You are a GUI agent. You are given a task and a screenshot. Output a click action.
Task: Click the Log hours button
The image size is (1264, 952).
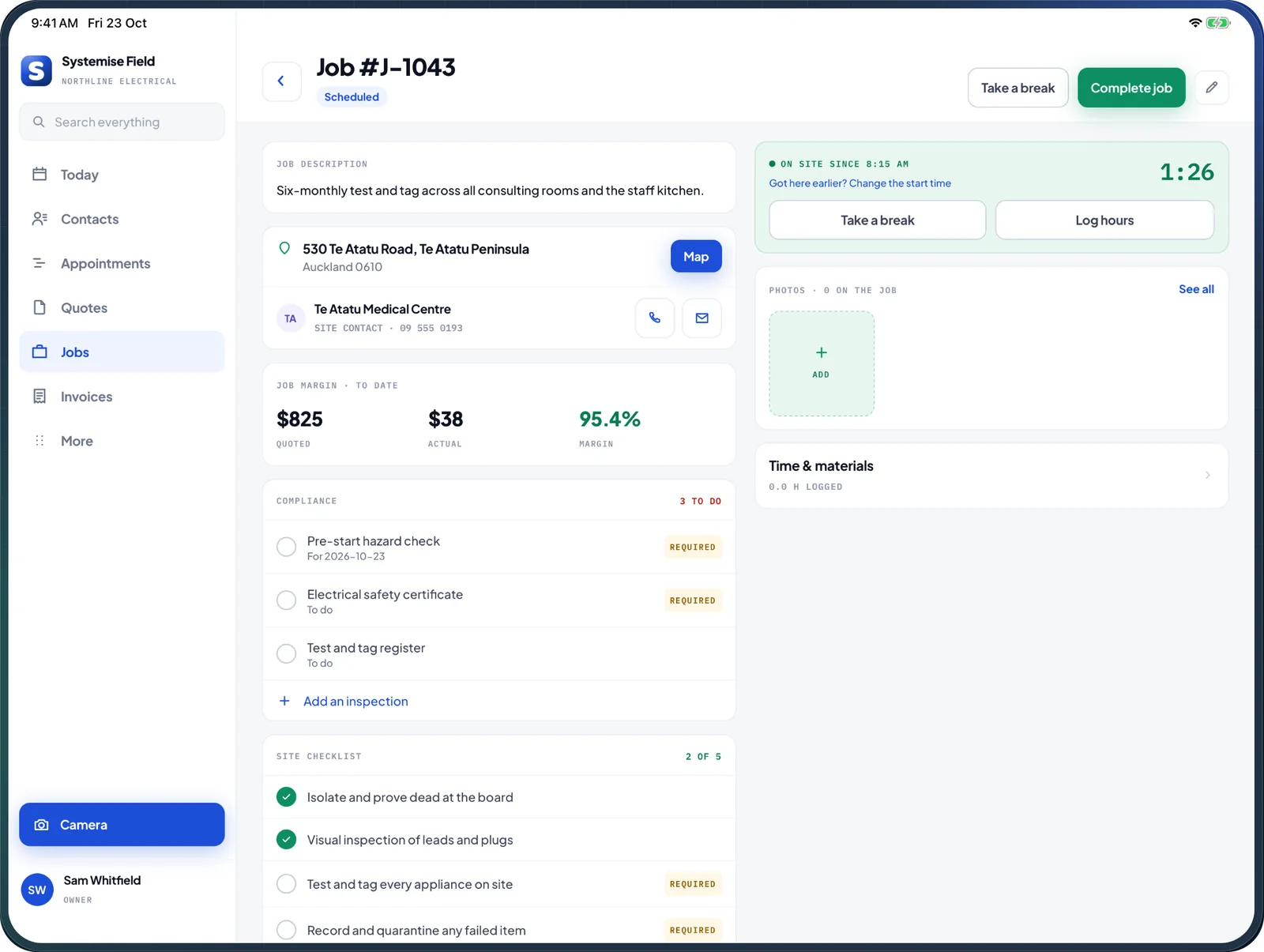(x=1104, y=220)
